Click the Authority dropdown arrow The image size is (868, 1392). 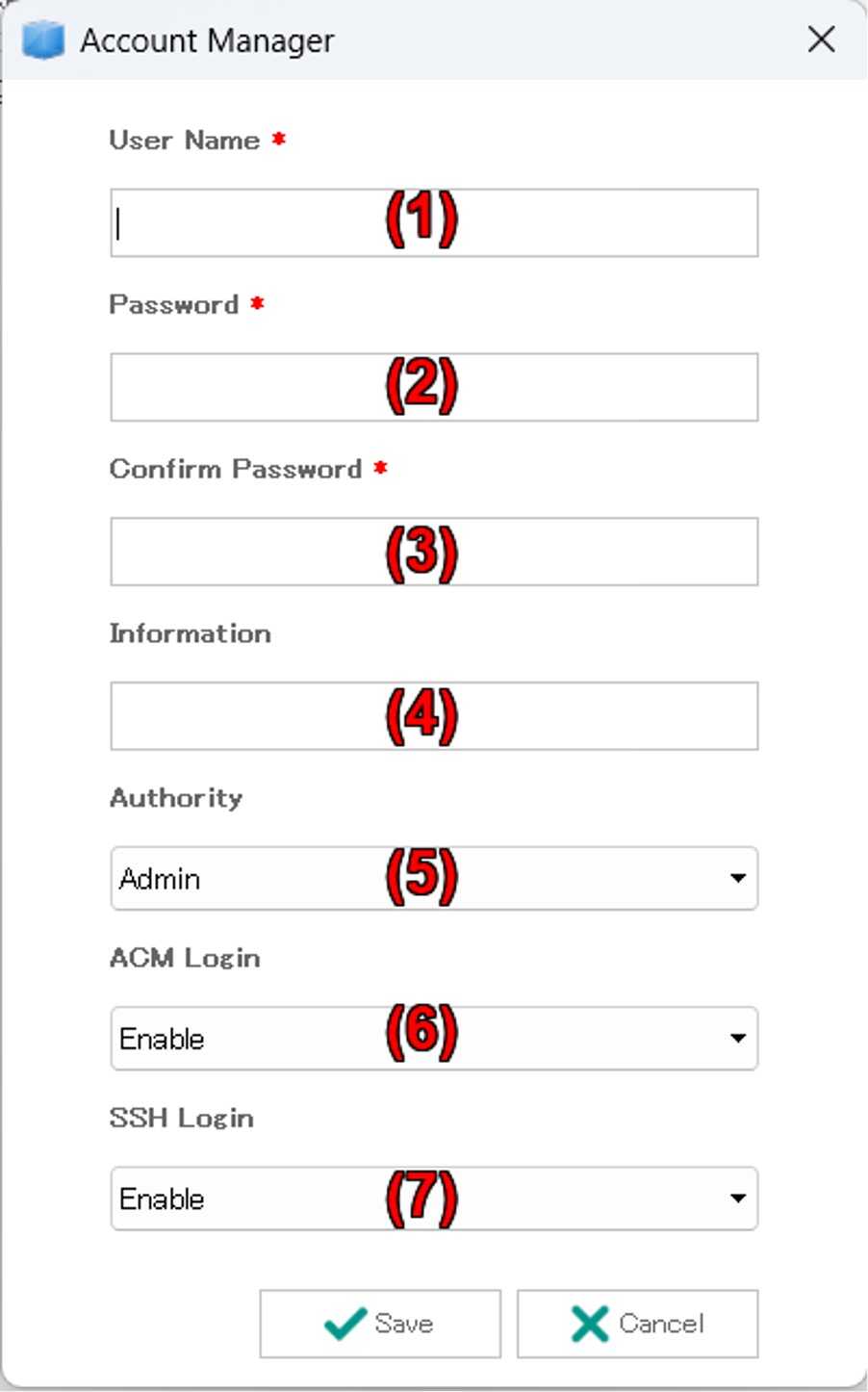pyautogui.click(x=737, y=877)
